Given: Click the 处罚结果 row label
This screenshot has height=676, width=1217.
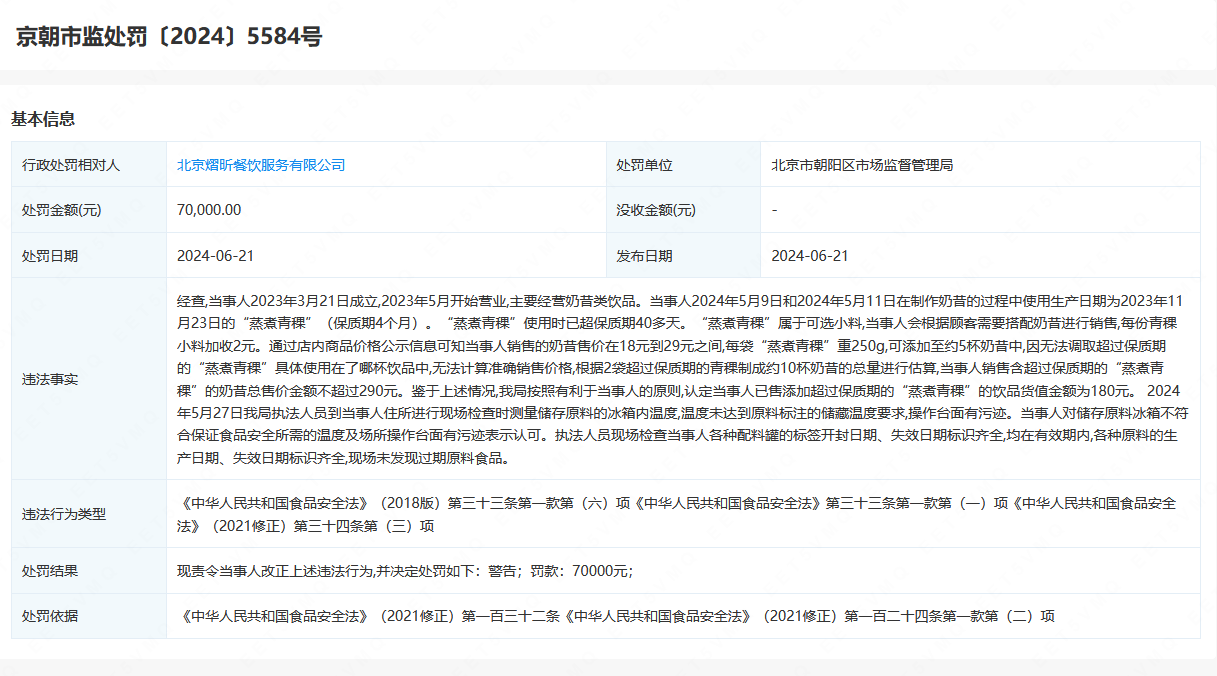Looking at the screenshot, I should point(50,571).
